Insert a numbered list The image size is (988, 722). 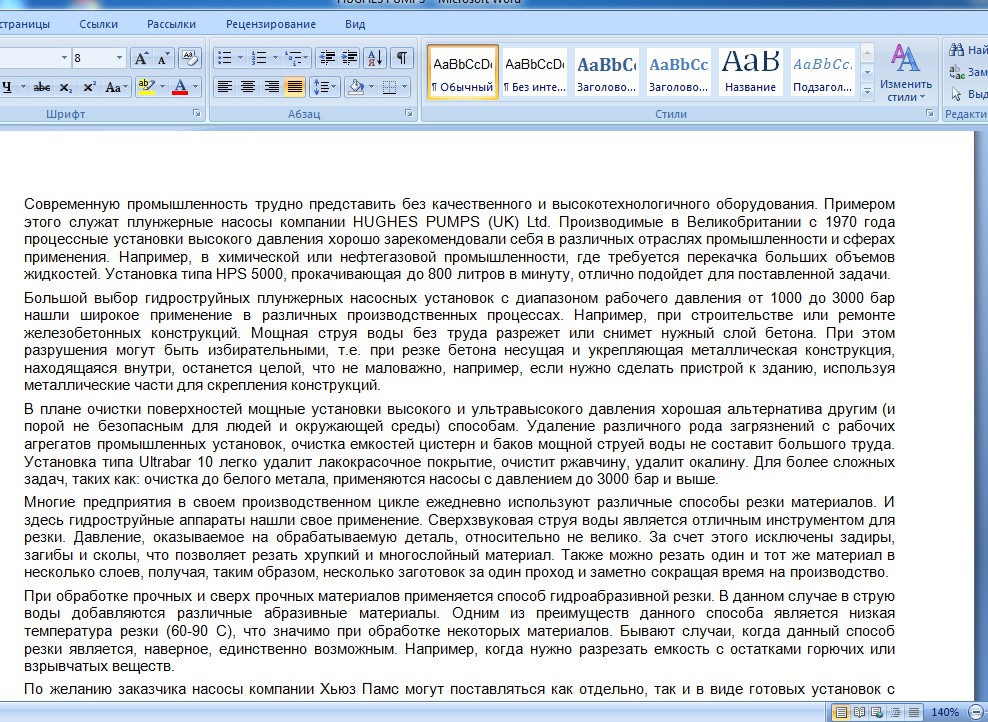point(259,59)
